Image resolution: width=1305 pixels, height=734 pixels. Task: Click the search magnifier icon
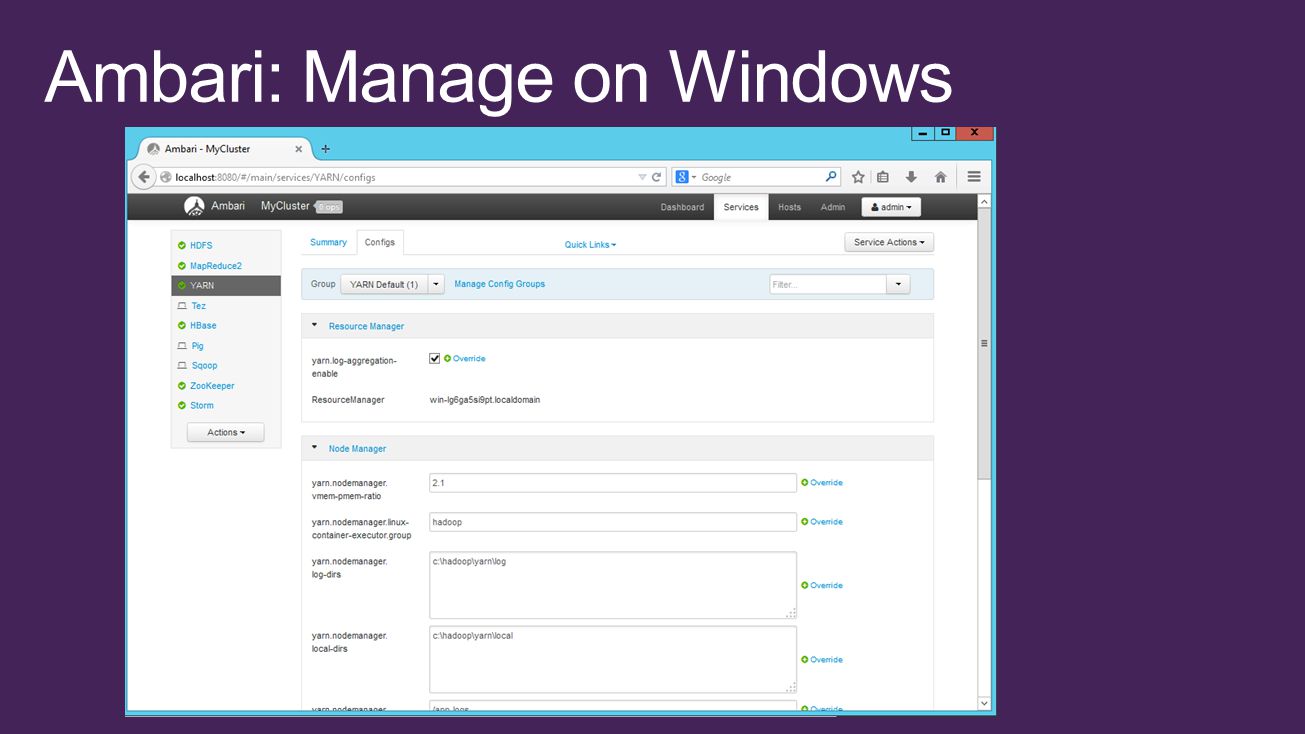tap(831, 177)
